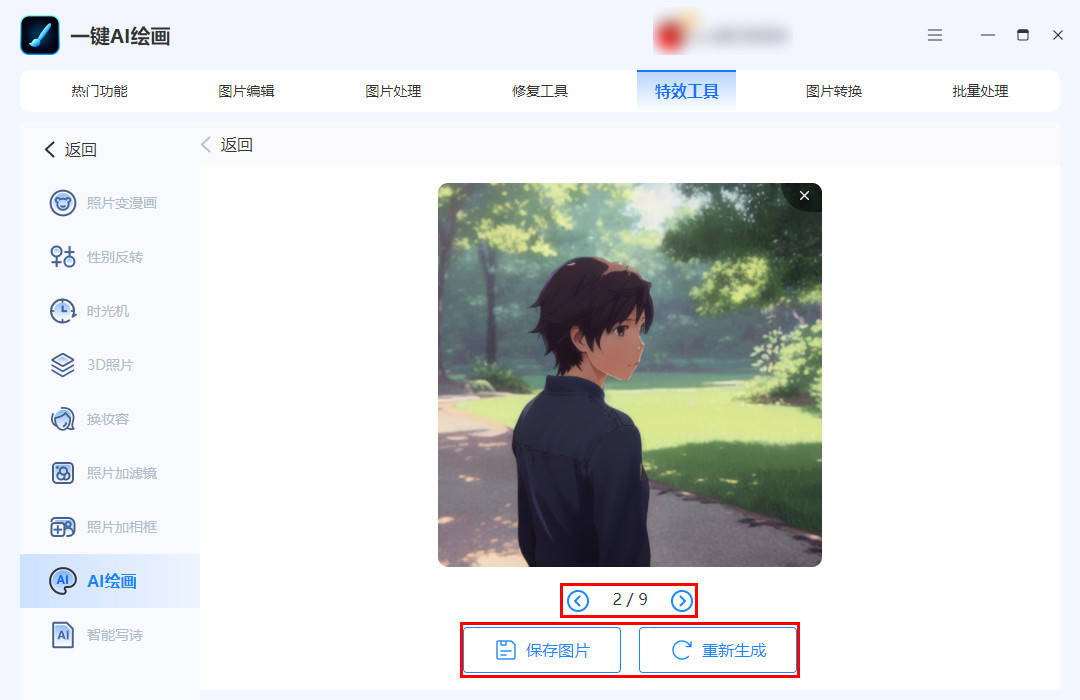Select the 性别反转 gender swap icon

click(63, 257)
